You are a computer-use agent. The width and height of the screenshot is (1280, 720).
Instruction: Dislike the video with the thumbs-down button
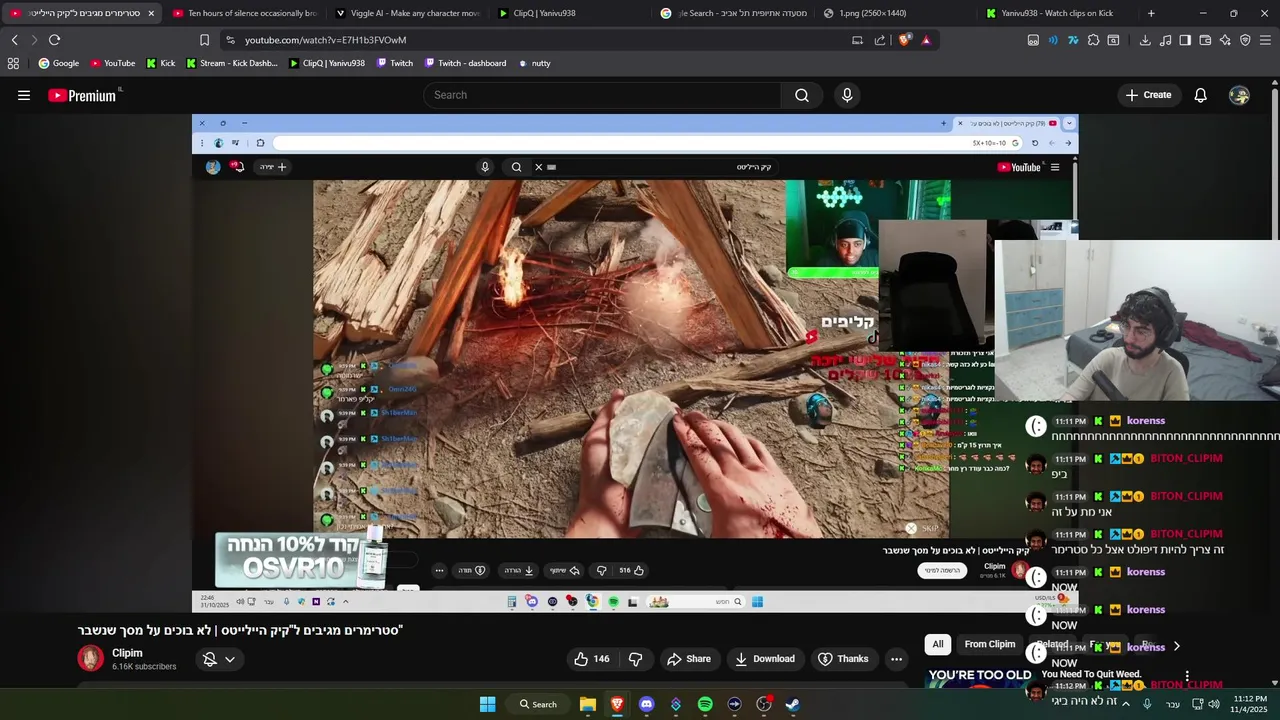pos(635,659)
